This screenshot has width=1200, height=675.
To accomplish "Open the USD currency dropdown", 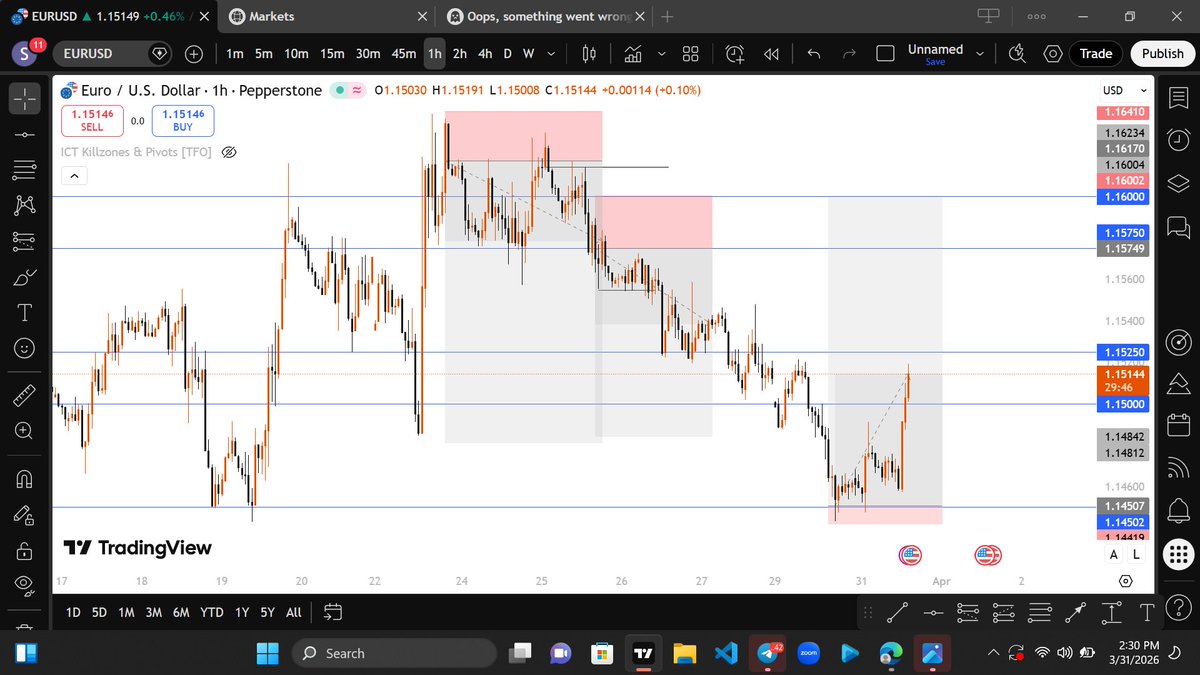I will tap(1123, 90).
